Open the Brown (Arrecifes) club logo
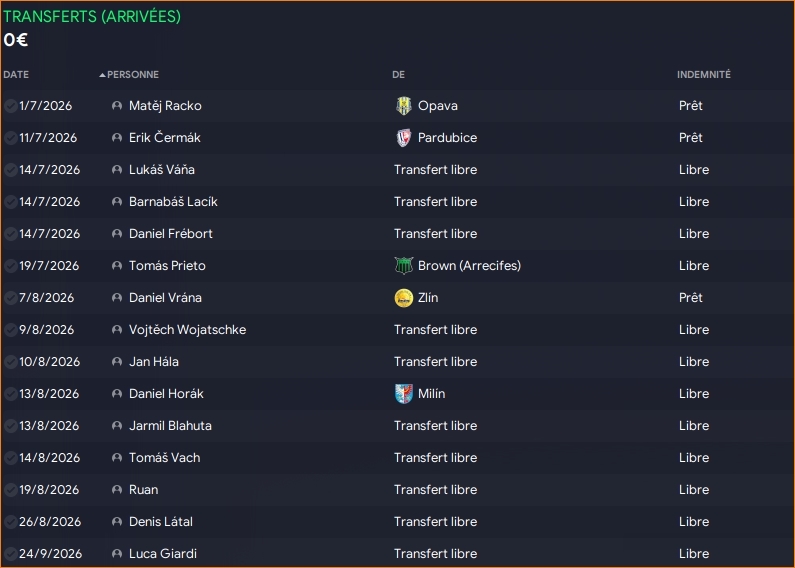This screenshot has width=795, height=568. pyautogui.click(x=404, y=266)
